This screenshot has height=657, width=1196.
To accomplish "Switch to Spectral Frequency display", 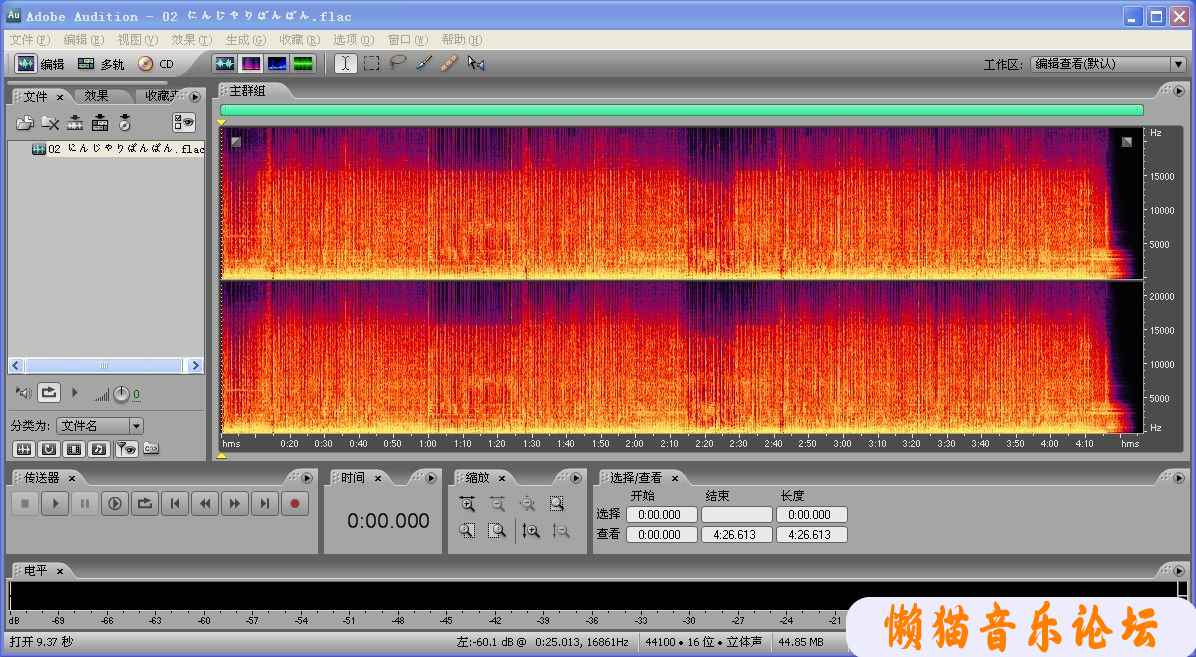I will click(251, 64).
